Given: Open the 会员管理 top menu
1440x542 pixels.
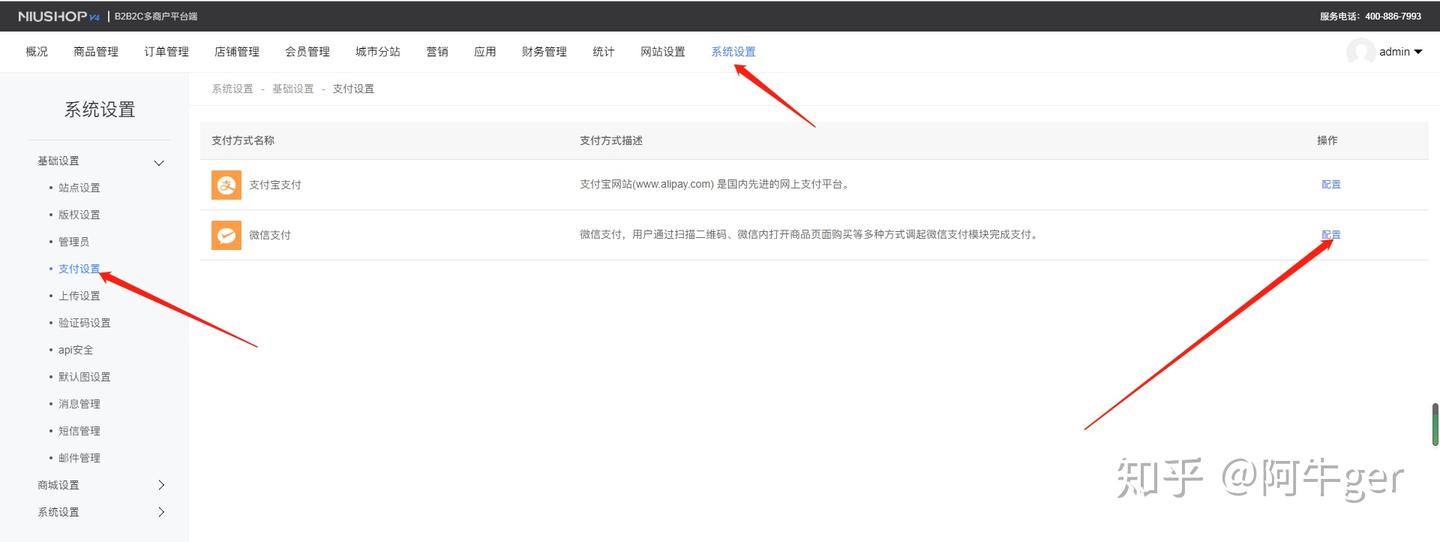Looking at the screenshot, I should pyautogui.click(x=307, y=52).
